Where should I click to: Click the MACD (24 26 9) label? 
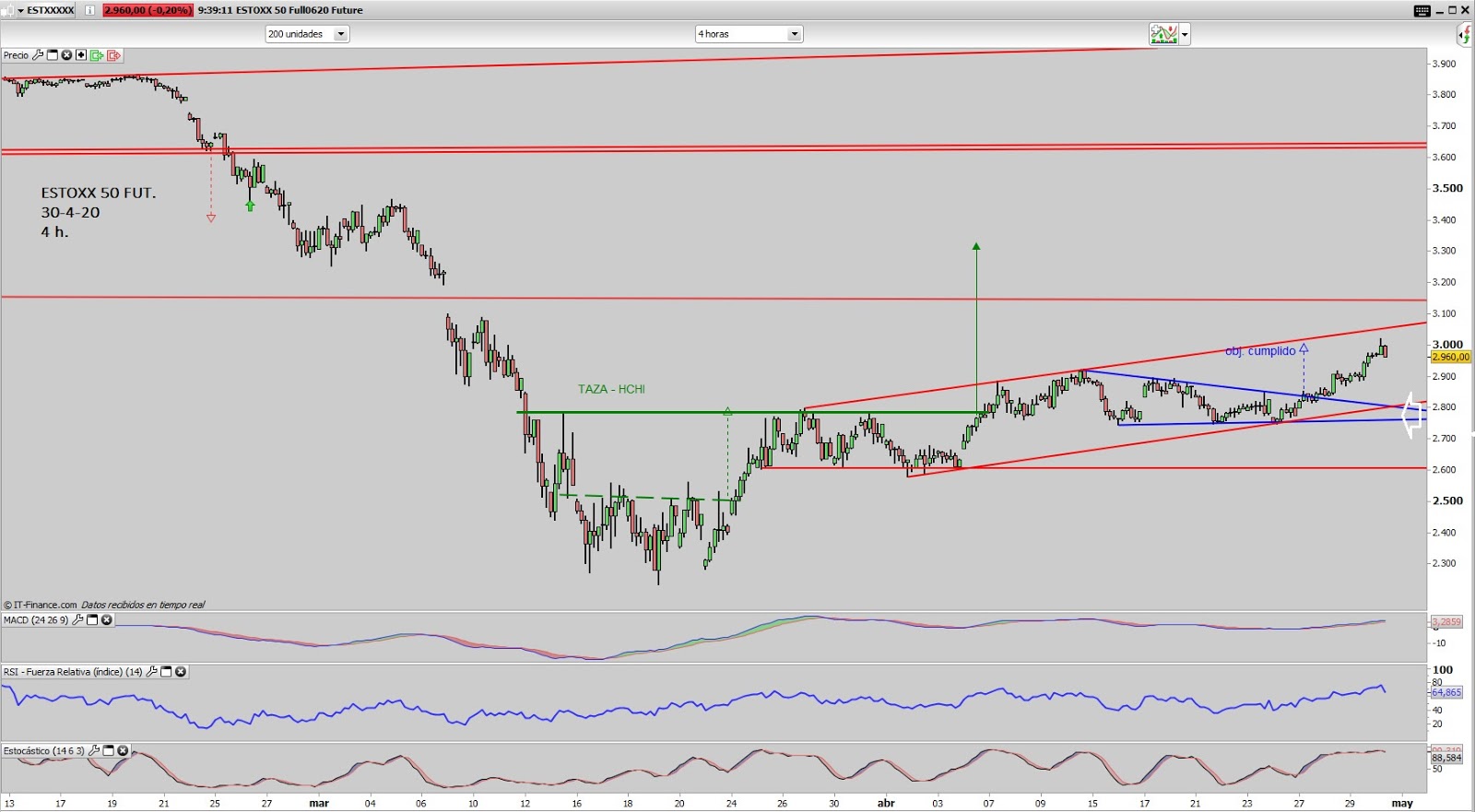click(36, 620)
